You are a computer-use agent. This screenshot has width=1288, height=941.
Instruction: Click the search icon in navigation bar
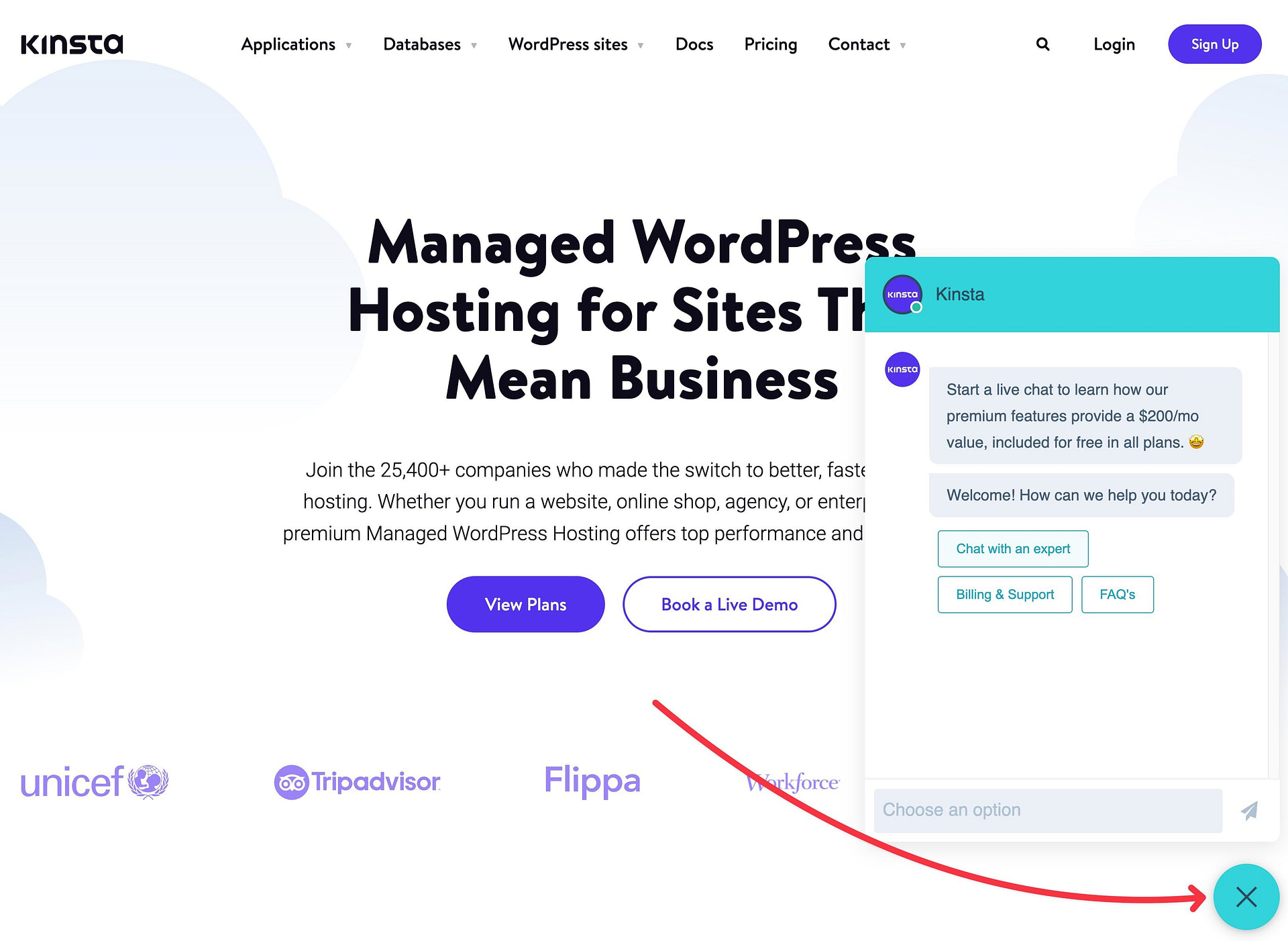click(x=1043, y=44)
